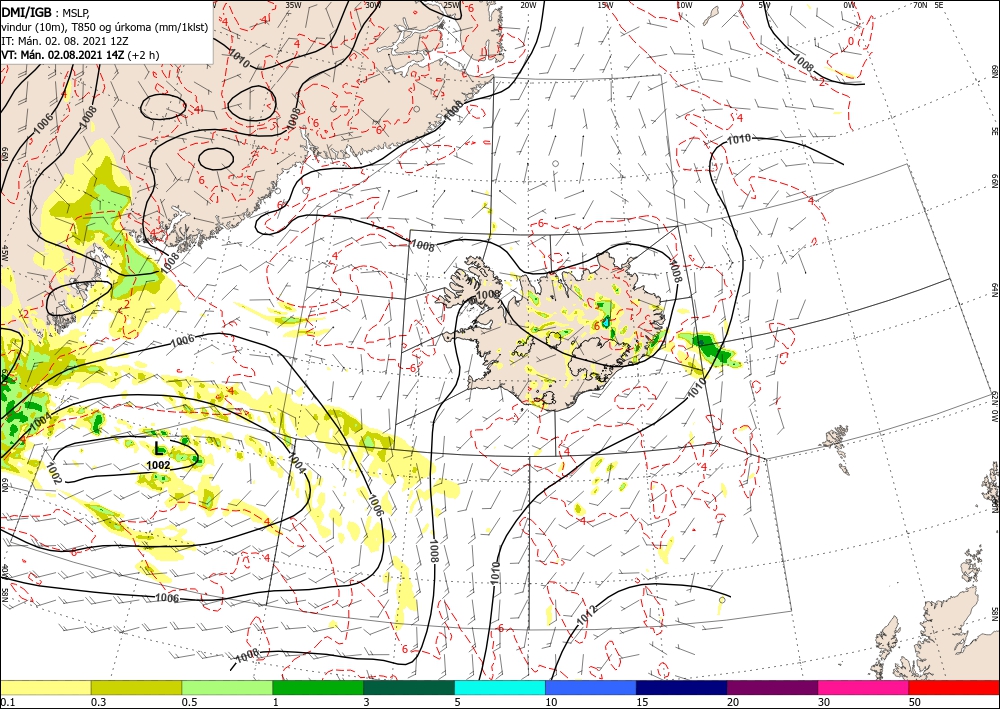Click the 'IT: Mán. 02. 08. 2021 12Z' line
This screenshot has width=1000, height=709.
pos(66,41)
